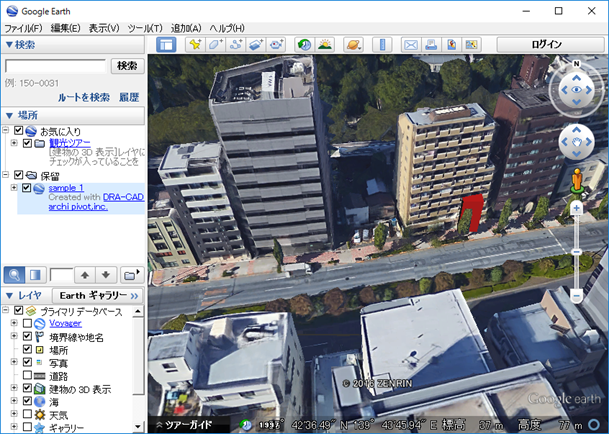Reset north with the N compass marker
The height and width of the screenshot is (434, 609).
point(577,64)
